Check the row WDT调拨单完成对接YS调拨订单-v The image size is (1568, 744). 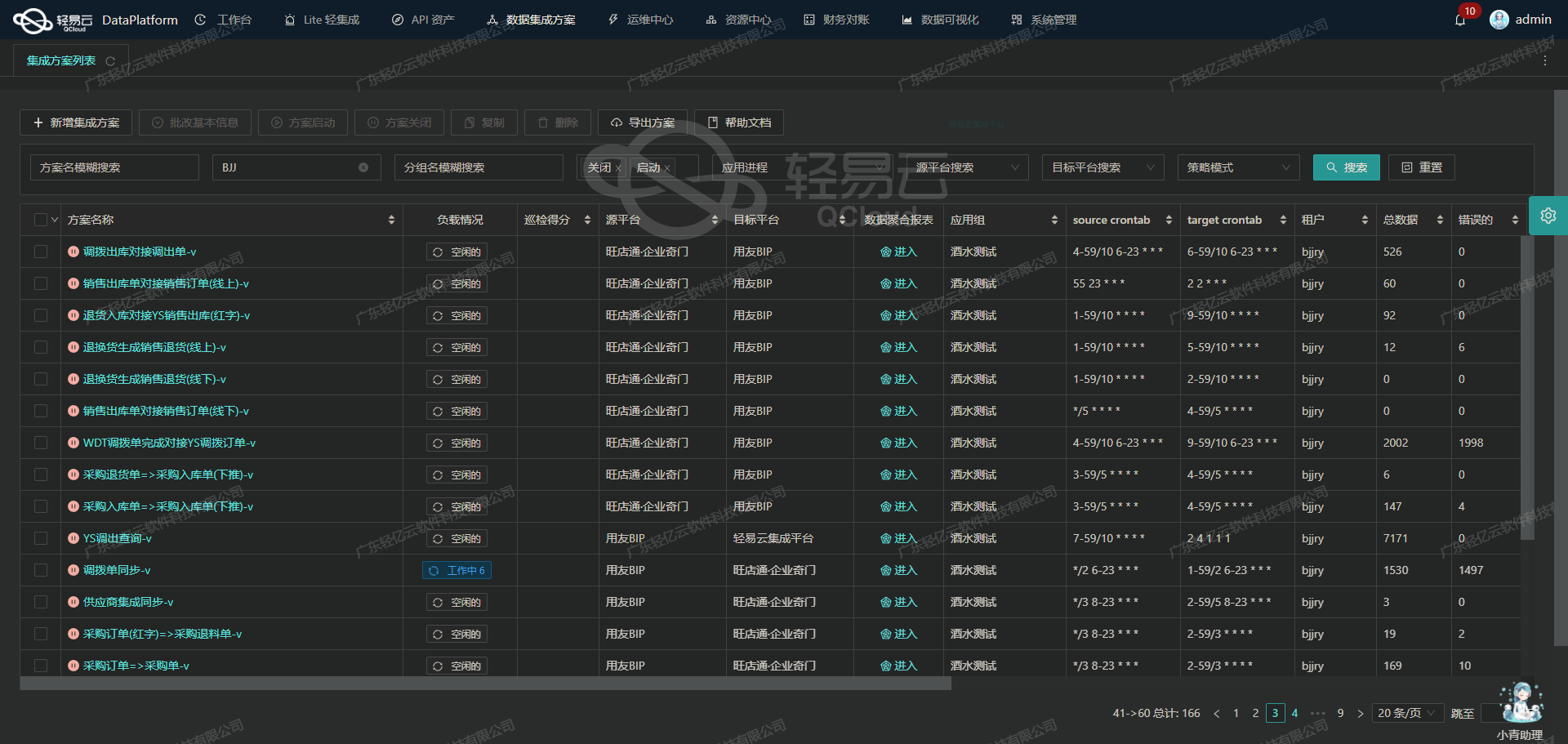(x=41, y=443)
